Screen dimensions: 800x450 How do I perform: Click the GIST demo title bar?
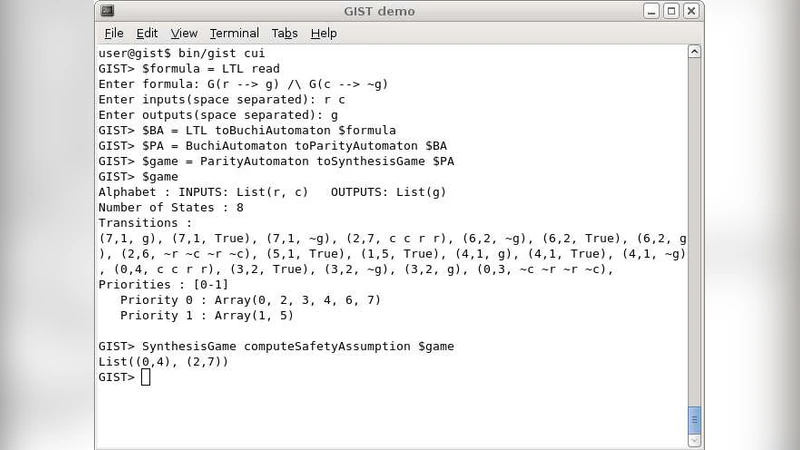378,11
